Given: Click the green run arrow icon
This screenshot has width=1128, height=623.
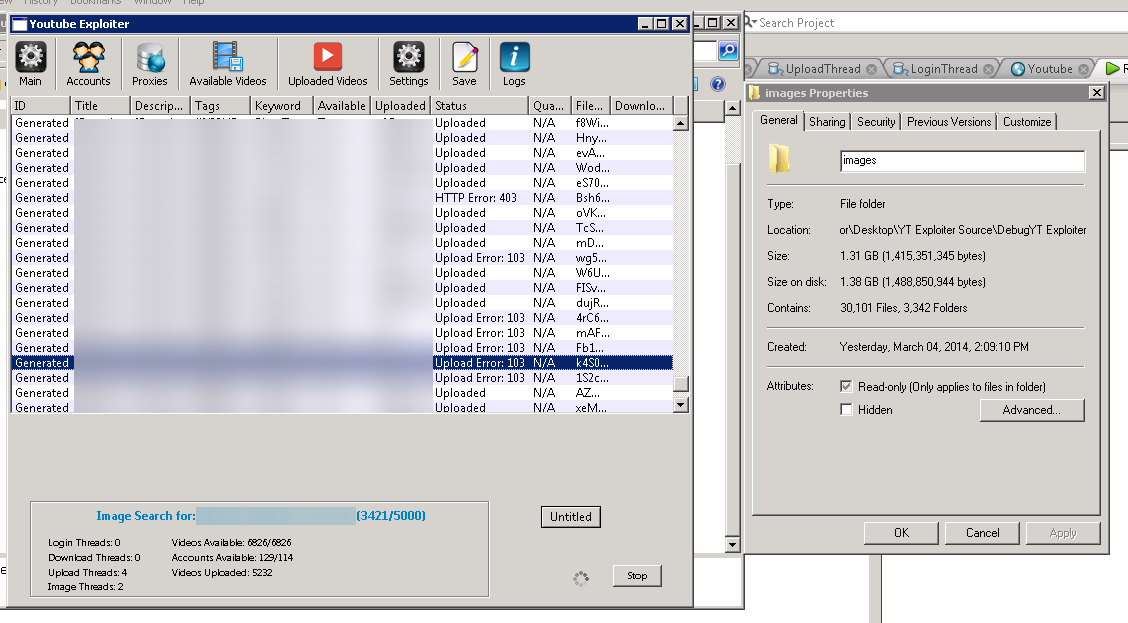Looking at the screenshot, I should [1112, 68].
